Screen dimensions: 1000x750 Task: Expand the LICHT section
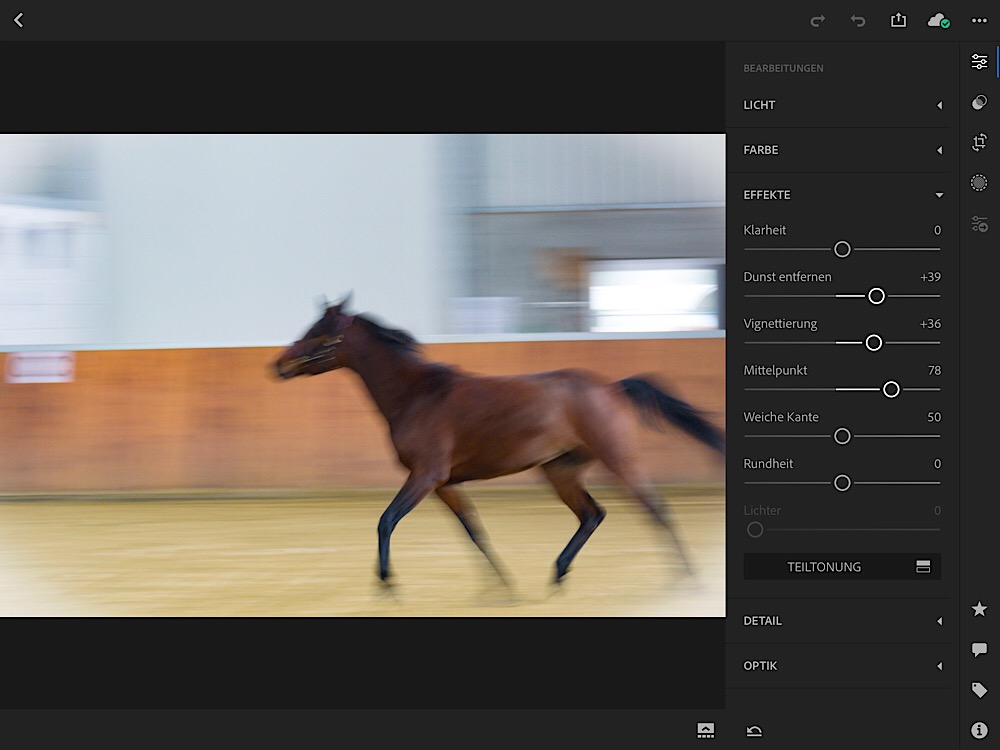coord(838,105)
